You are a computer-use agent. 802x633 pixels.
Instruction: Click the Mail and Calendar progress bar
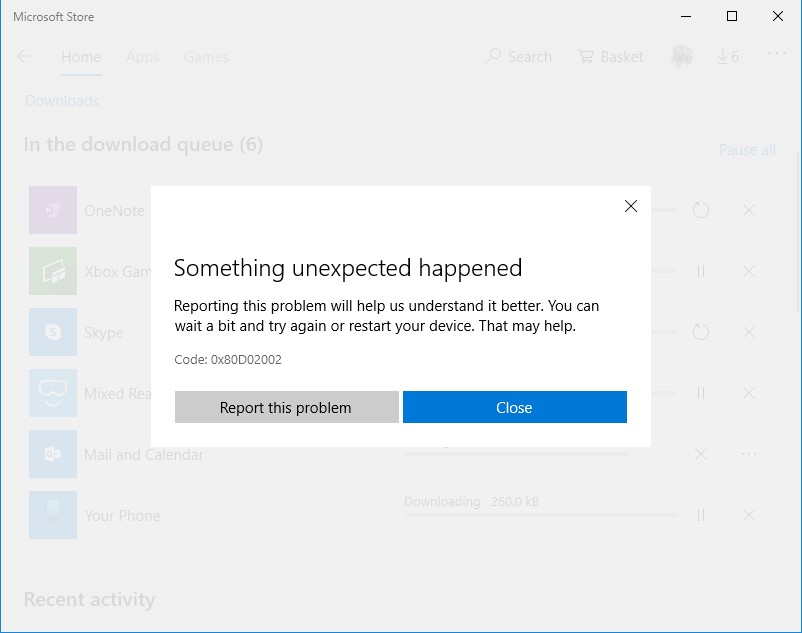pyautogui.click(x=517, y=453)
